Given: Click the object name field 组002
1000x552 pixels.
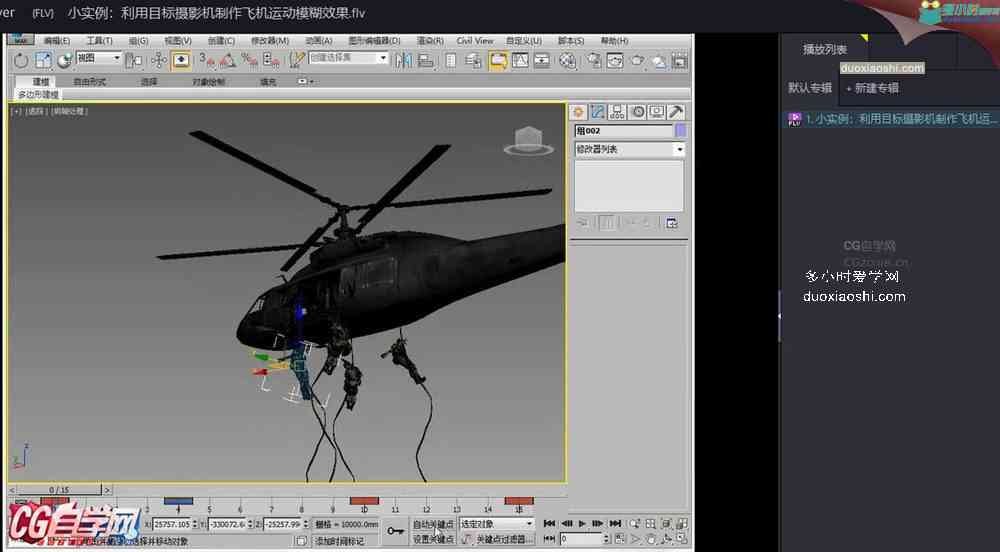Looking at the screenshot, I should 623,131.
